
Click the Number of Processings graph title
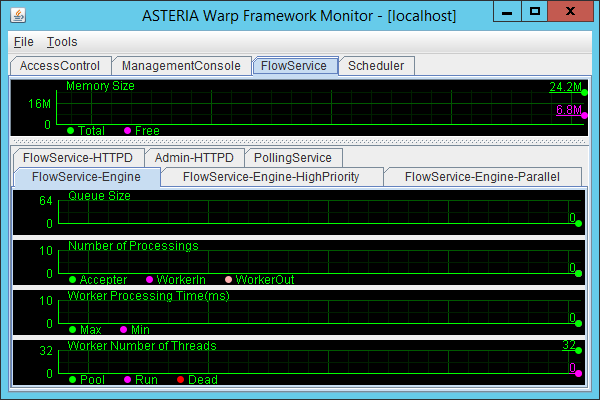133,245
